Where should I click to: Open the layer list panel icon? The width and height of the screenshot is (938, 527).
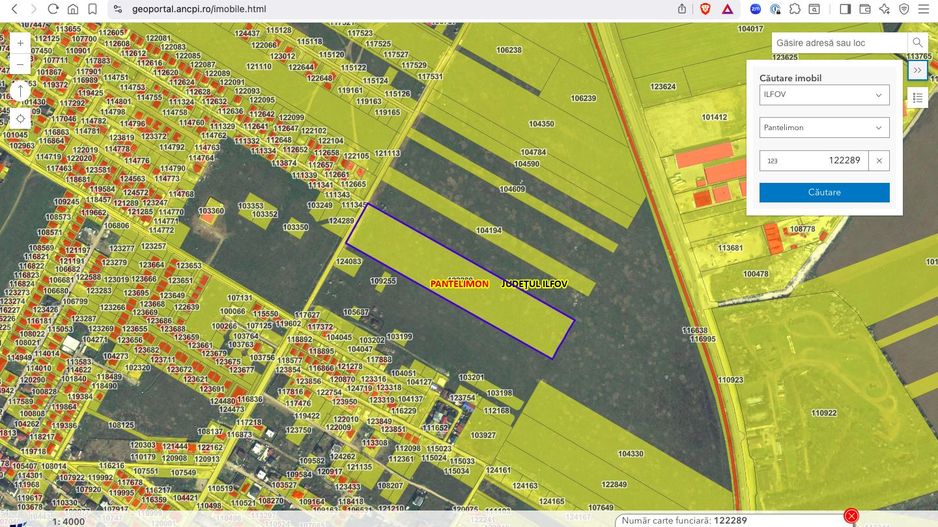(918, 98)
